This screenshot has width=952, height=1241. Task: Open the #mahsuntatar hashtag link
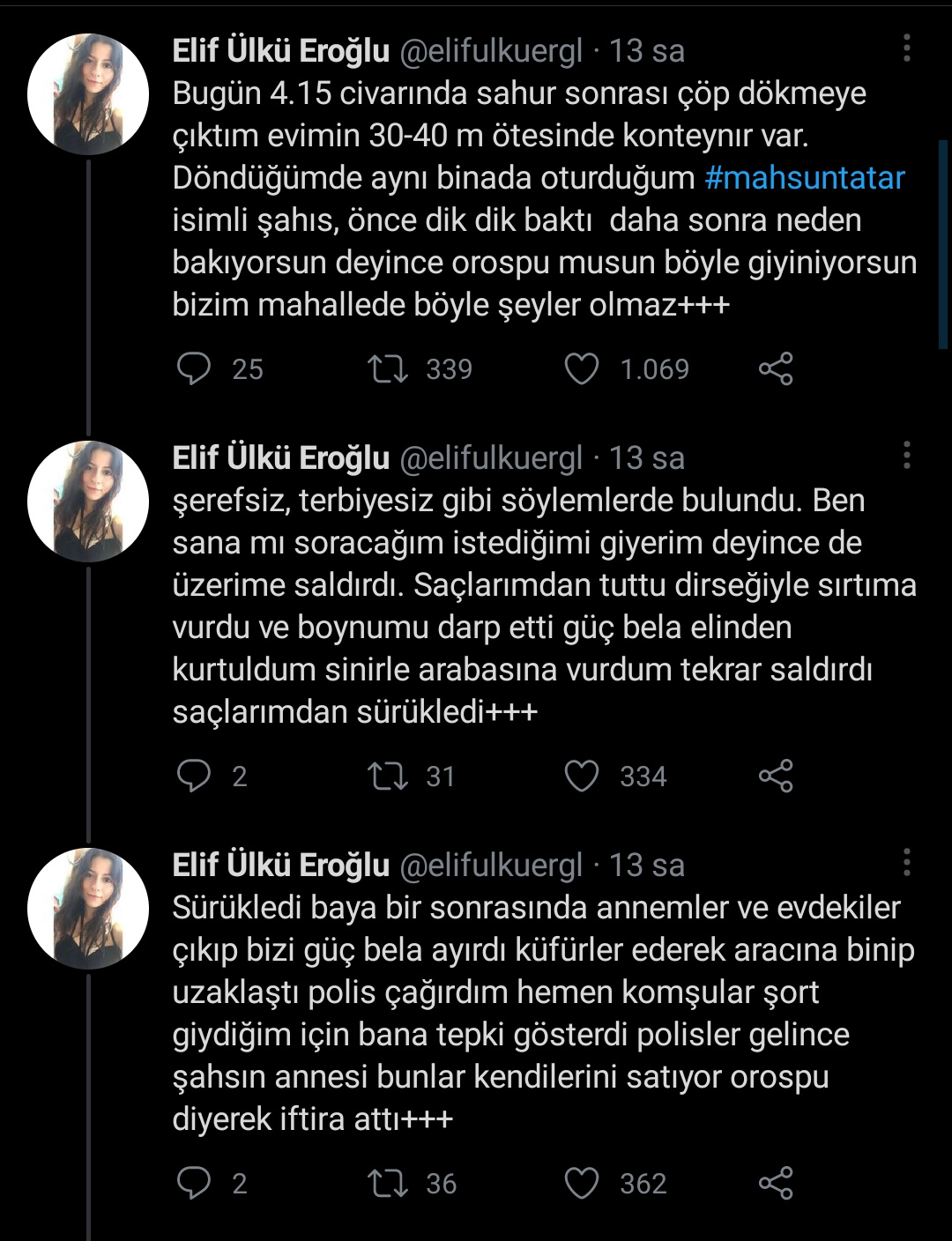pyautogui.click(x=805, y=178)
